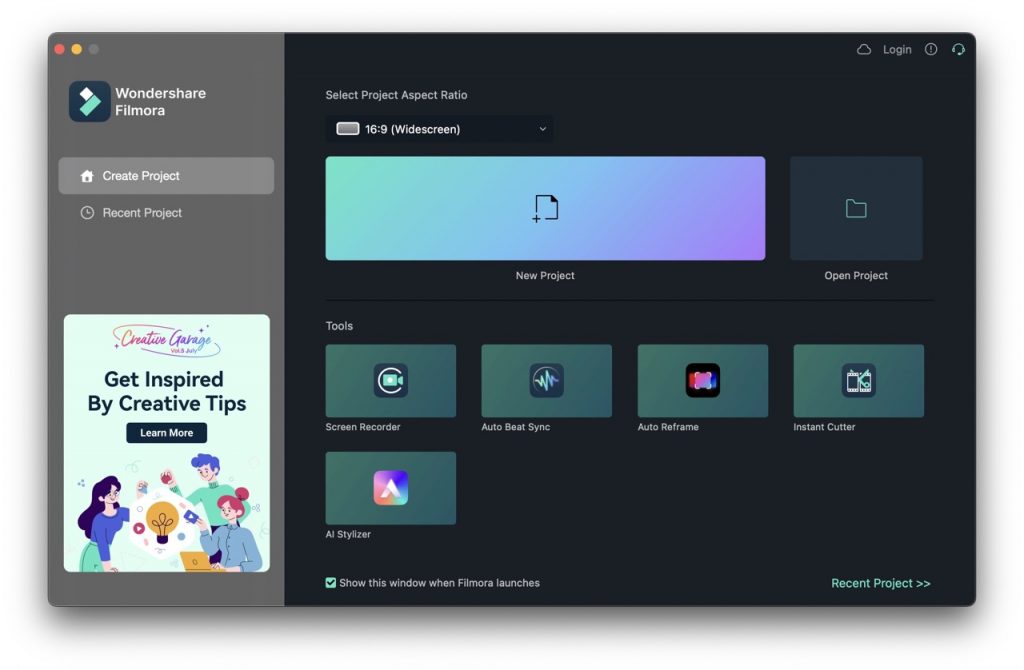Image resolution: width=1024 pixels, height=670 pixels.
Task: Expand the 16:9 Widescreen aspect ratio dropdown
Action: click(440, 129)
